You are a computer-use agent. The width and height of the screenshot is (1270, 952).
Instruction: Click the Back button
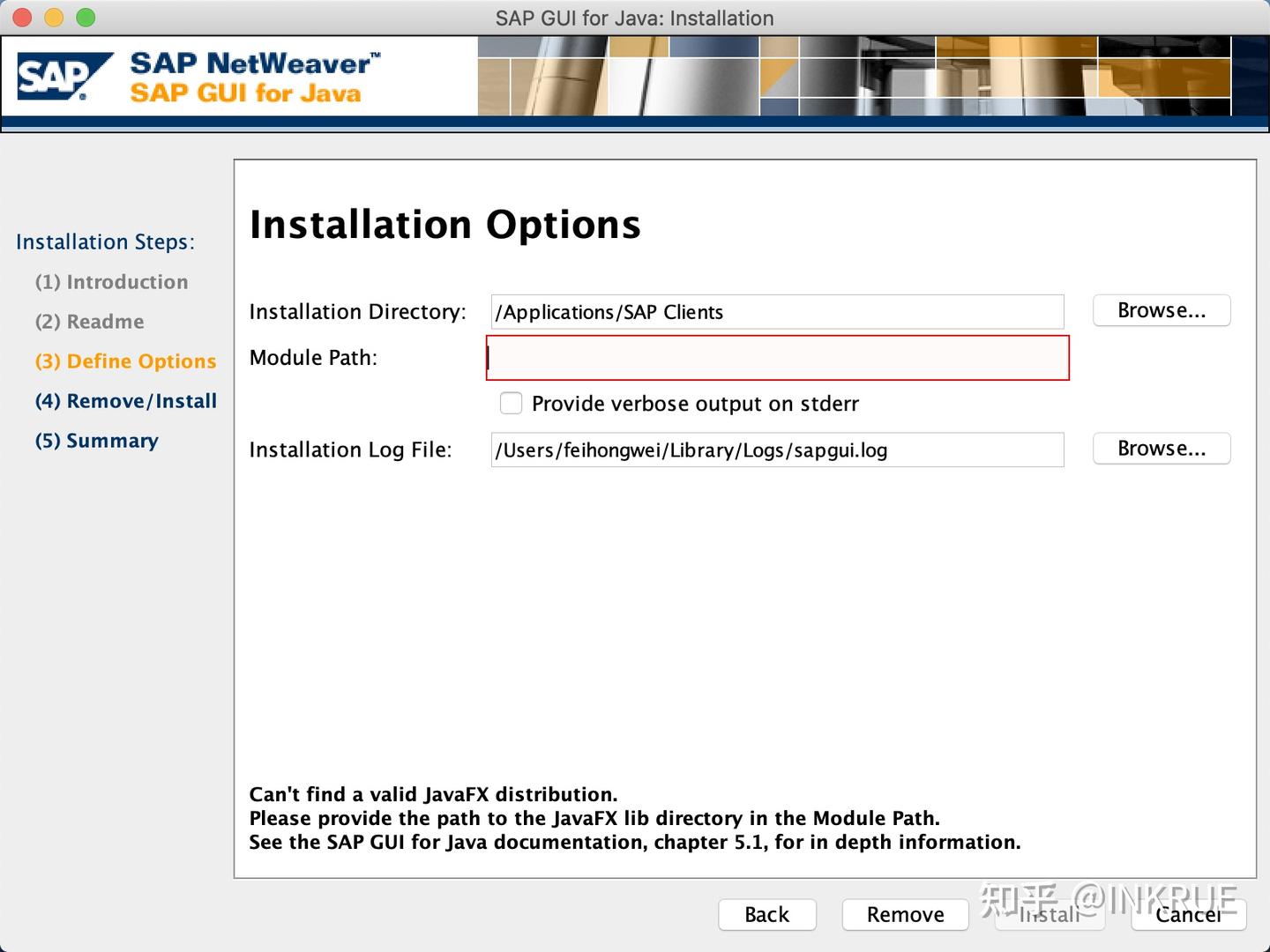coord(766,914)
